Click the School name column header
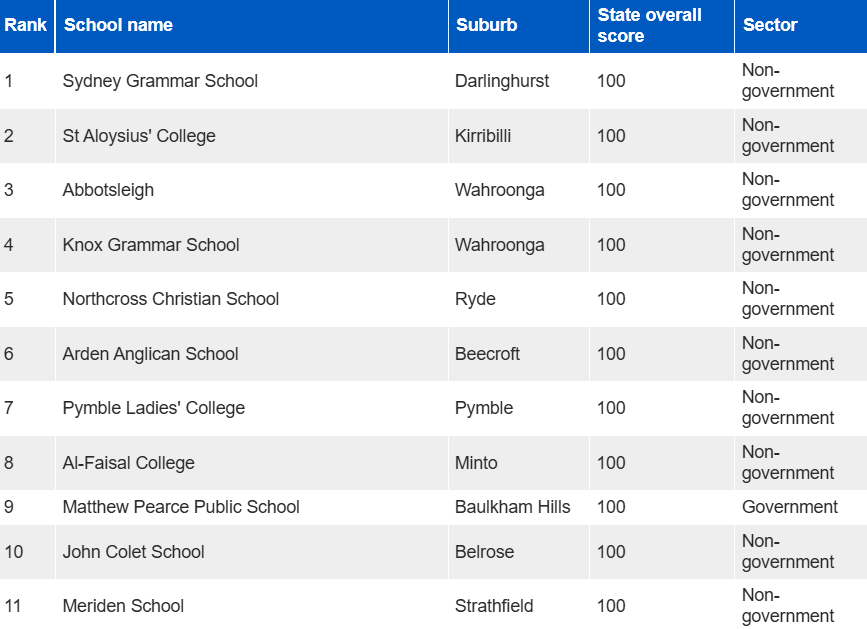 pos(118,25)
